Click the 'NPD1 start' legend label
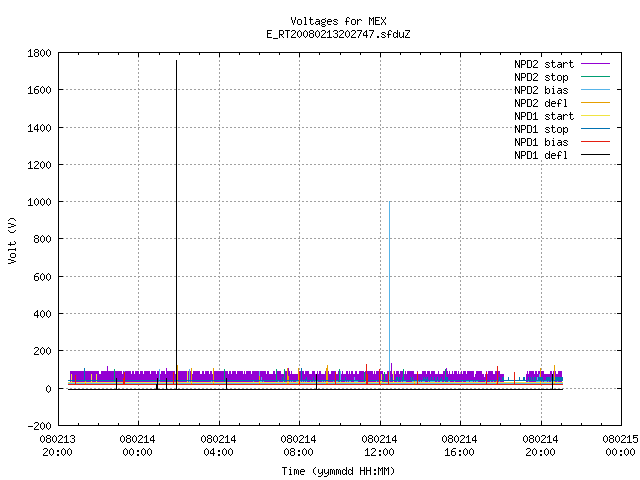This screenshot has height=480, width=640. point(544,116)
